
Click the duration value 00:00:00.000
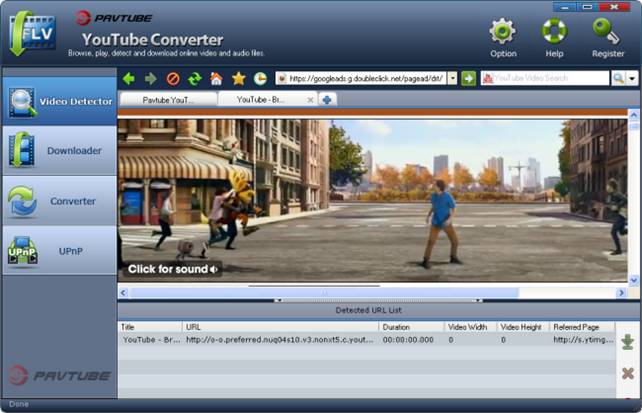408,340
